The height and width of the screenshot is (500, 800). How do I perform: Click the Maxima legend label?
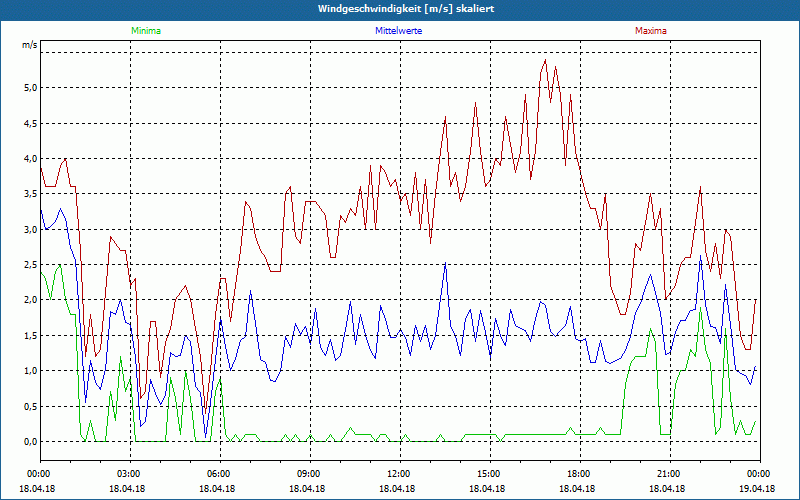[x=651, y=31]
